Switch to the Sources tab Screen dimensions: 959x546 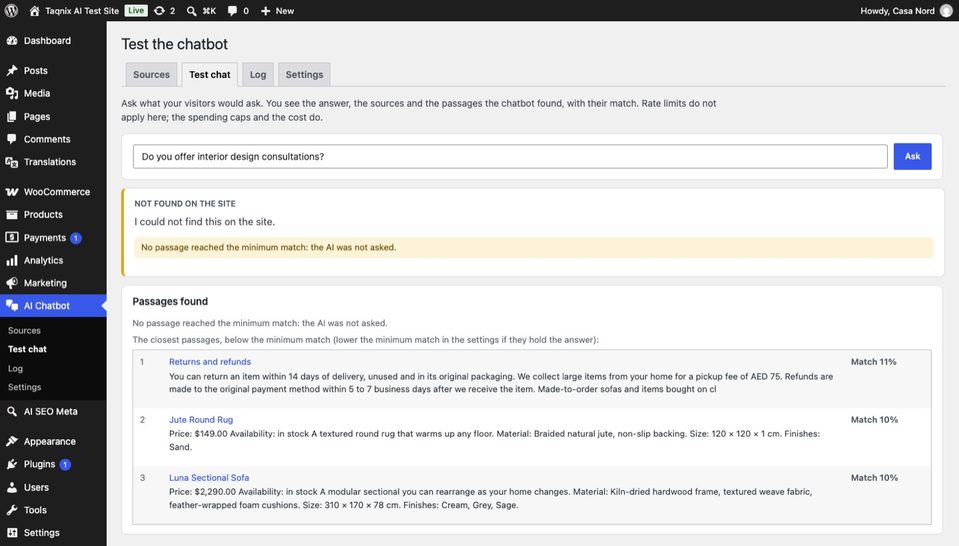click(x=151, y=75)
